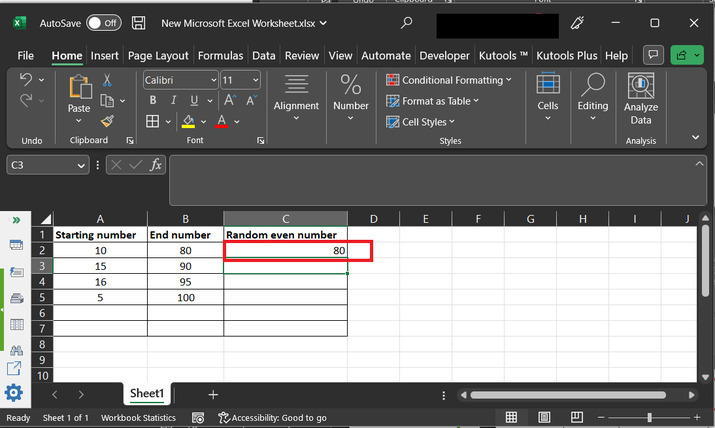This screenshot has height=428, width=715.
Task: Switch to the Formulas ribbon tab
Action: click(x=220, y=56)
